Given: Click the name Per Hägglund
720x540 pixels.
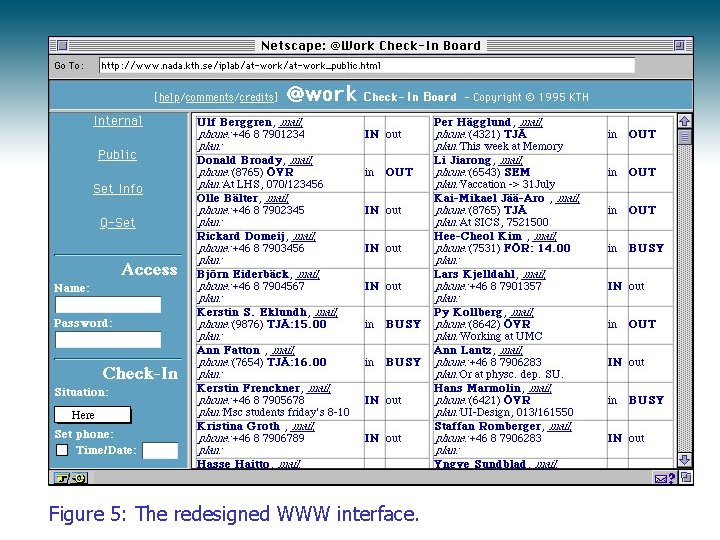Looking at the screenshot, I should pos(472,122).
